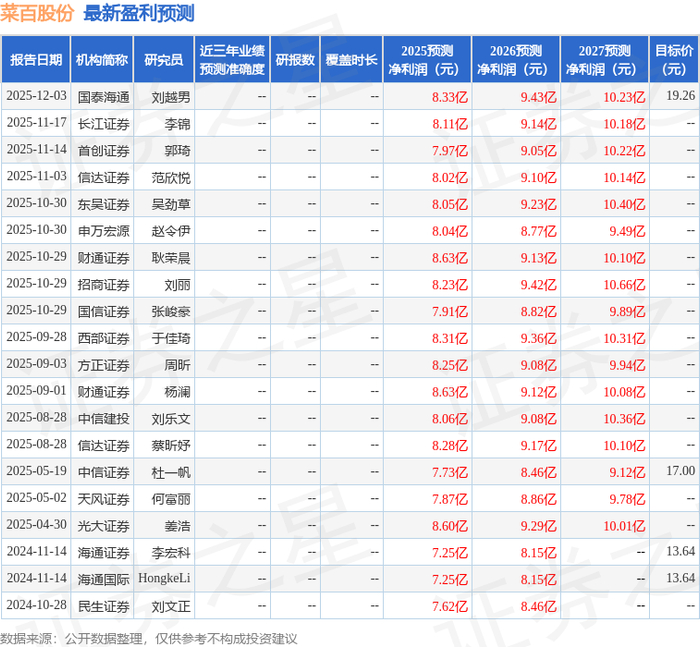This screenshot has height=647, width=700.
Task: Click the 研报数 column header
Action: coord(295,59)
